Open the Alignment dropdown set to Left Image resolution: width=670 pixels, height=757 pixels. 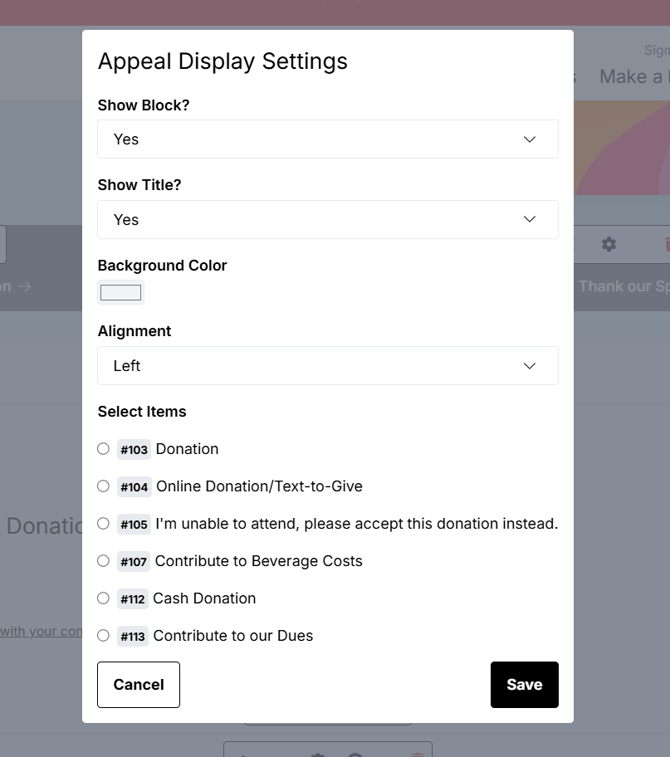point(328,365)
